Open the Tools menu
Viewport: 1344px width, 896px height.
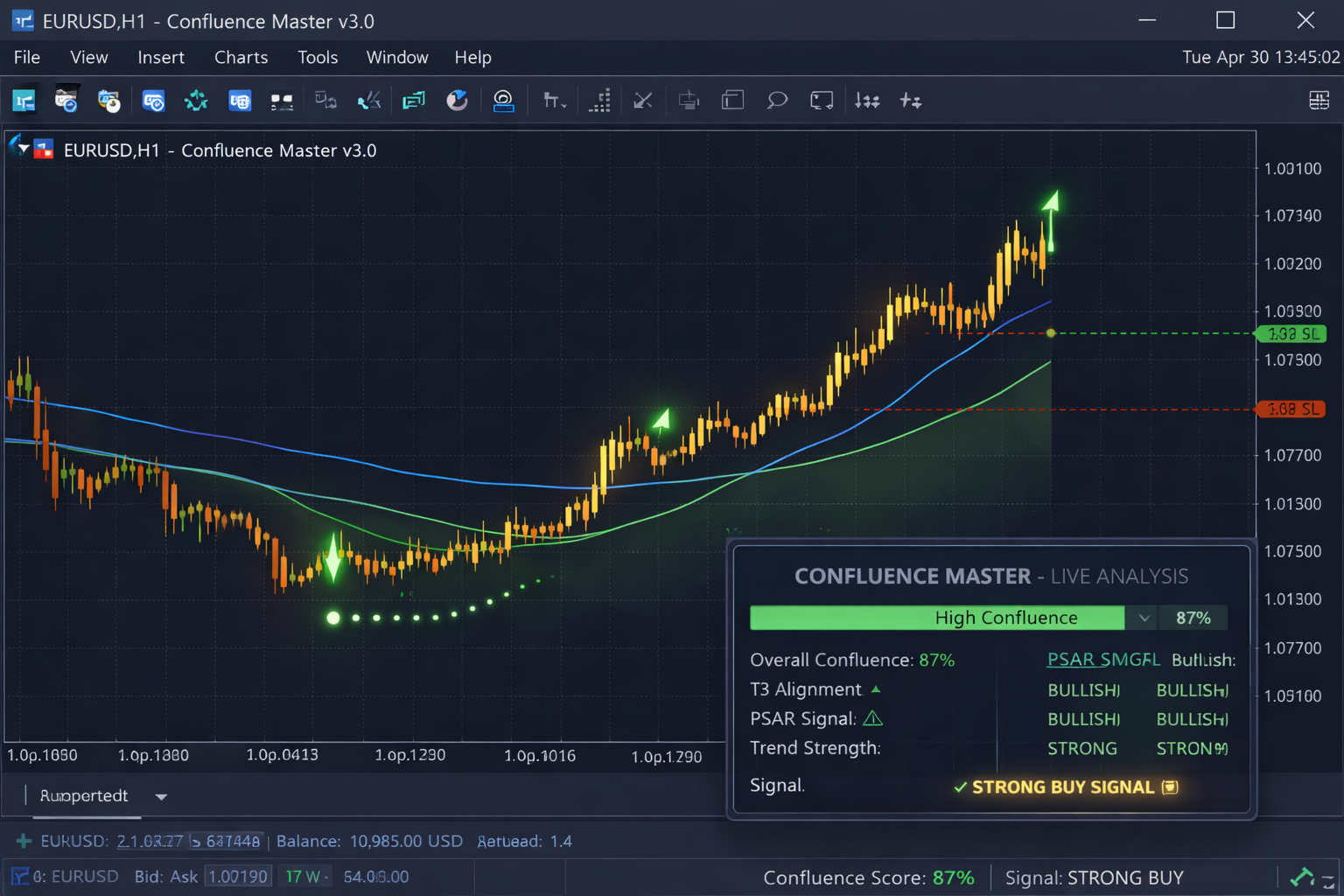pos(318,57)
